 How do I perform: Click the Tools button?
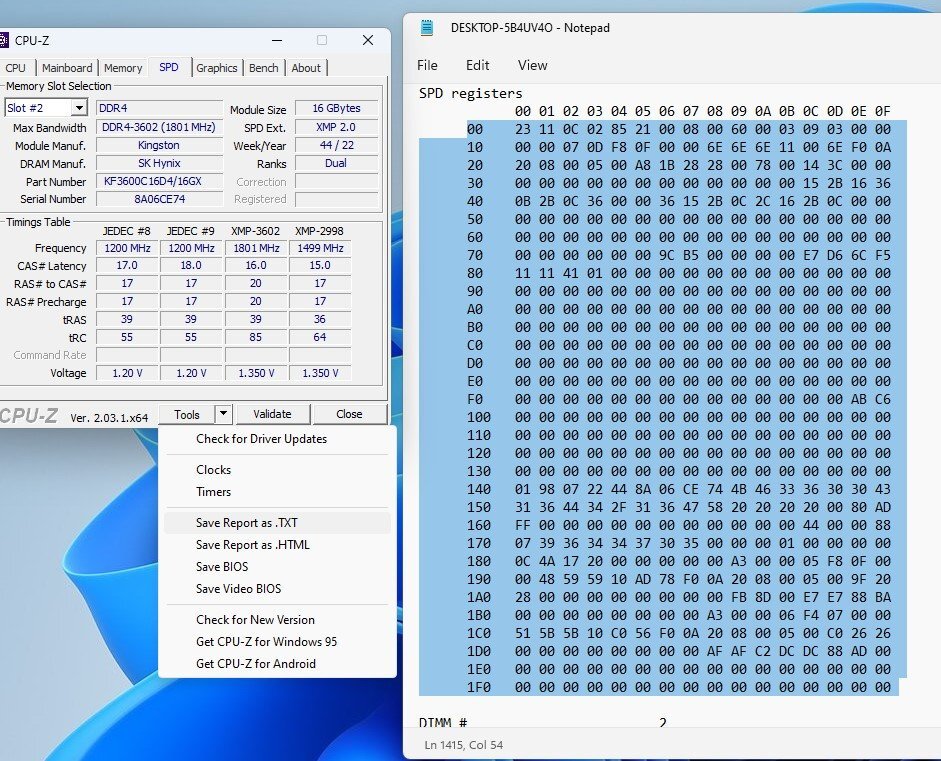pos(187,414)
